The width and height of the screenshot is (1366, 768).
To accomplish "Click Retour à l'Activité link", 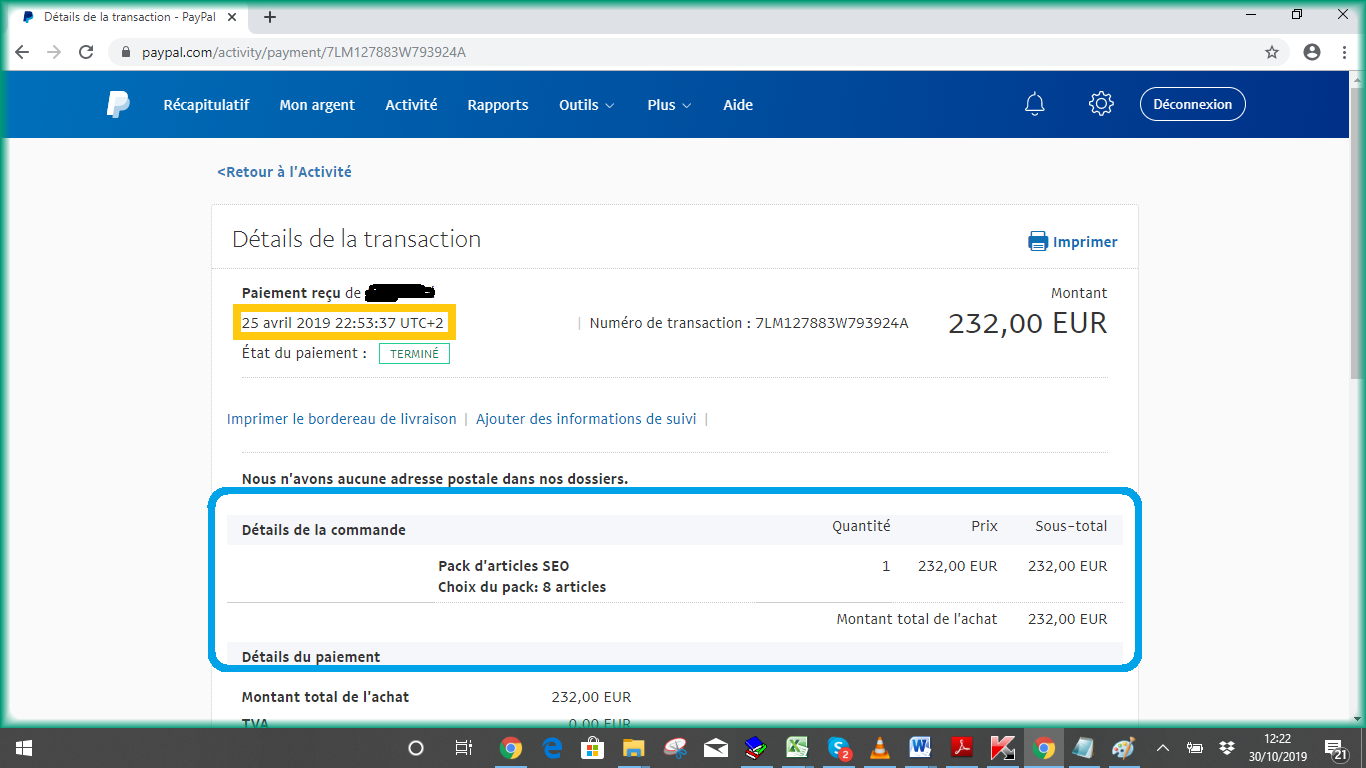I will coord(284,172).
